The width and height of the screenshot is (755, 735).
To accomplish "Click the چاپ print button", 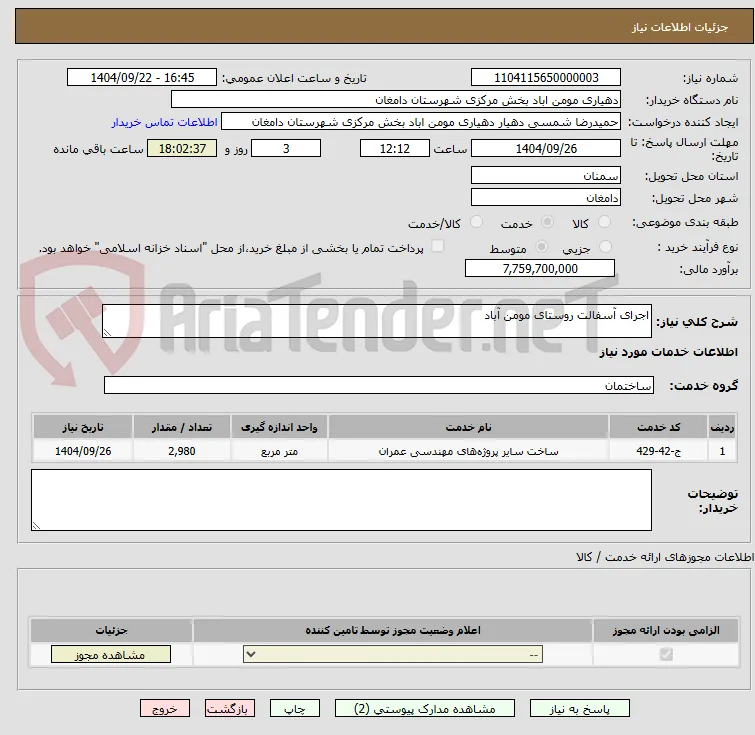I will click(295, 709).
